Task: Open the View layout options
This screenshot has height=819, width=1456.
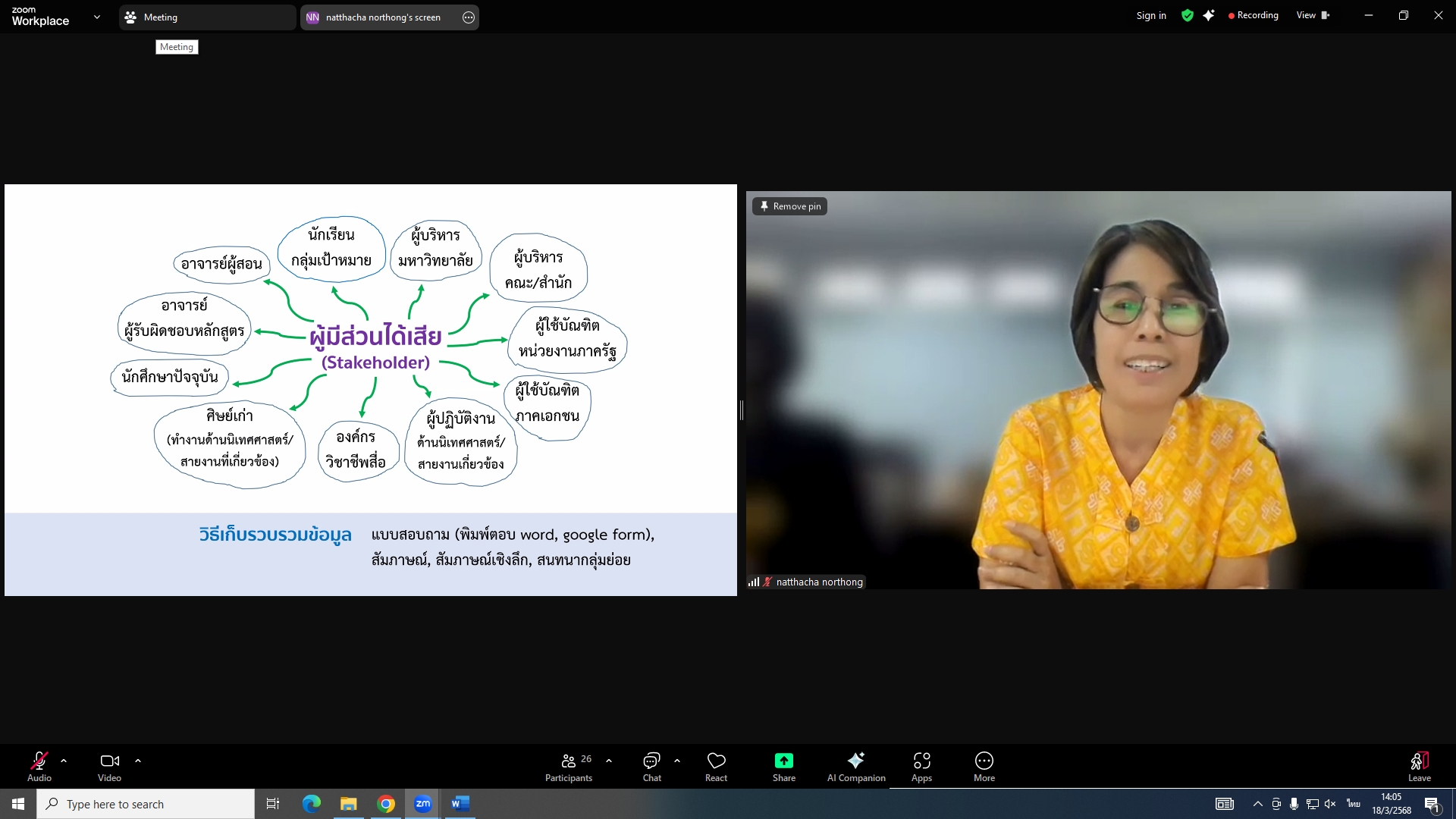Action: point(1312,16)
